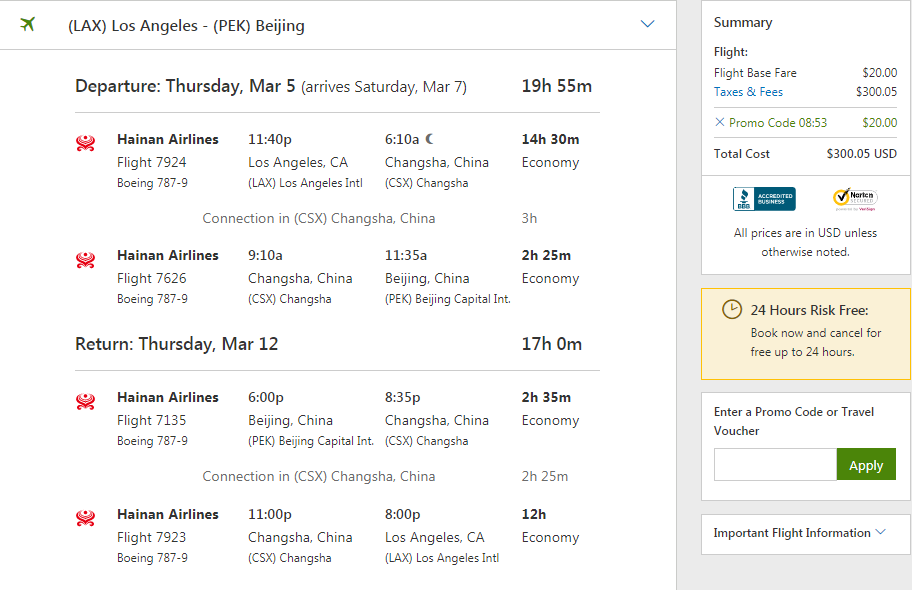Open the Taxes & Fees link
The height and width of the screenshot is (590, 912).
tap(748, 92)
